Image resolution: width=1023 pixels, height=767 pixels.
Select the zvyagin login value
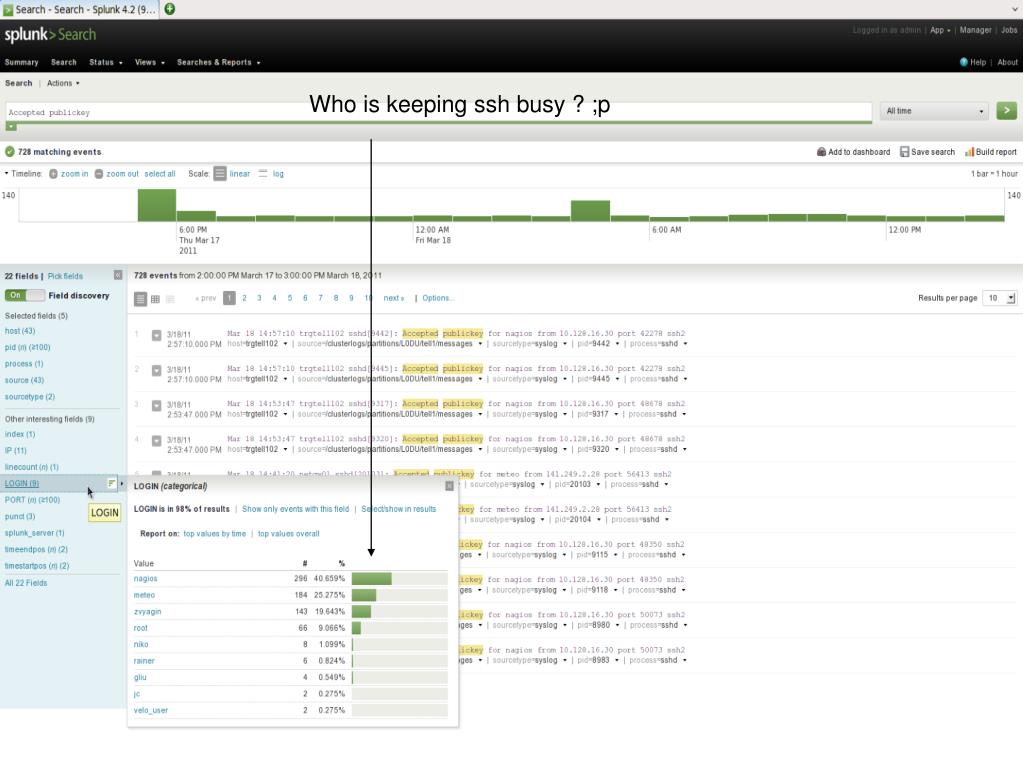(x=147, y=612)
